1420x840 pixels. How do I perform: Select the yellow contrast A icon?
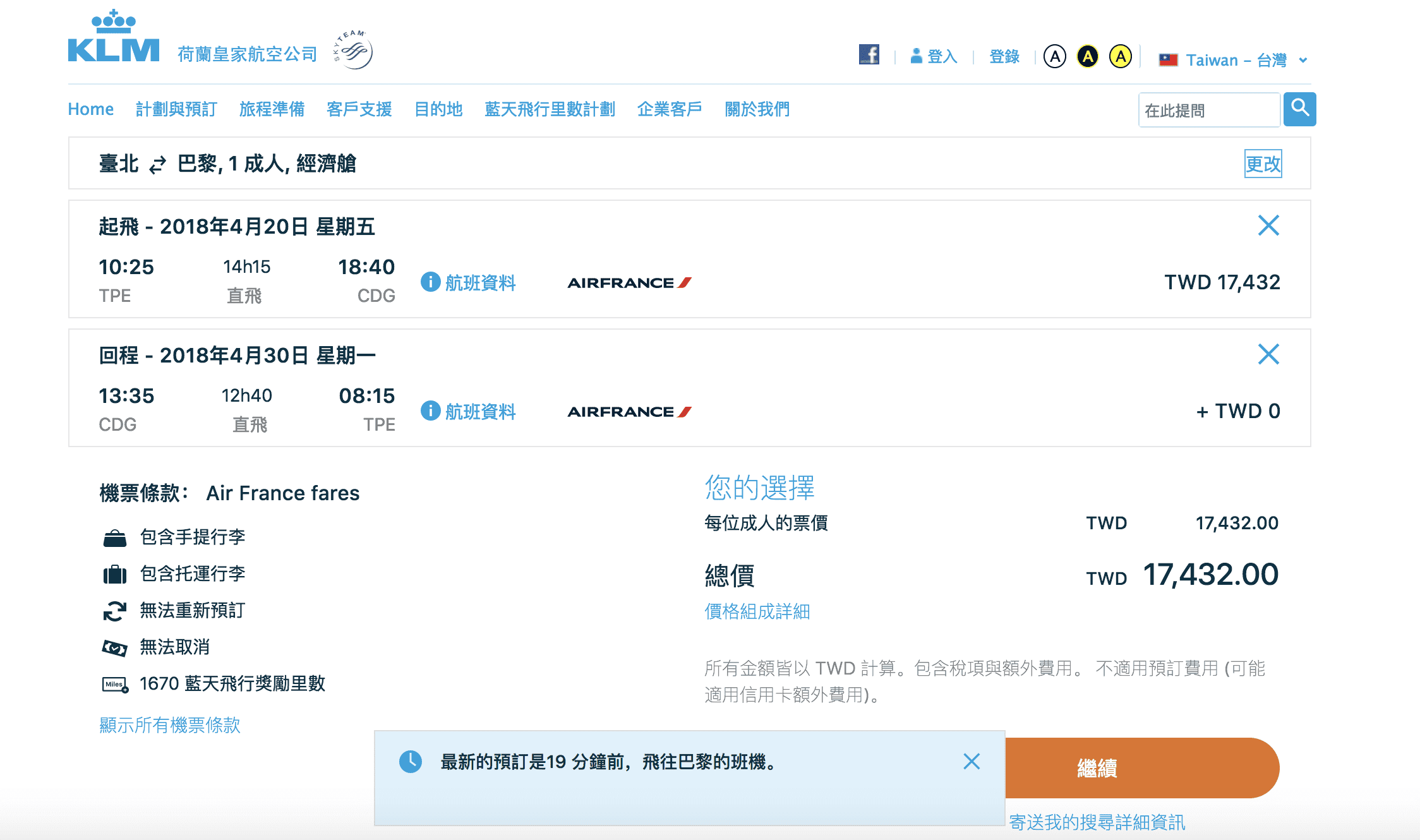(x=1121, y=57)
